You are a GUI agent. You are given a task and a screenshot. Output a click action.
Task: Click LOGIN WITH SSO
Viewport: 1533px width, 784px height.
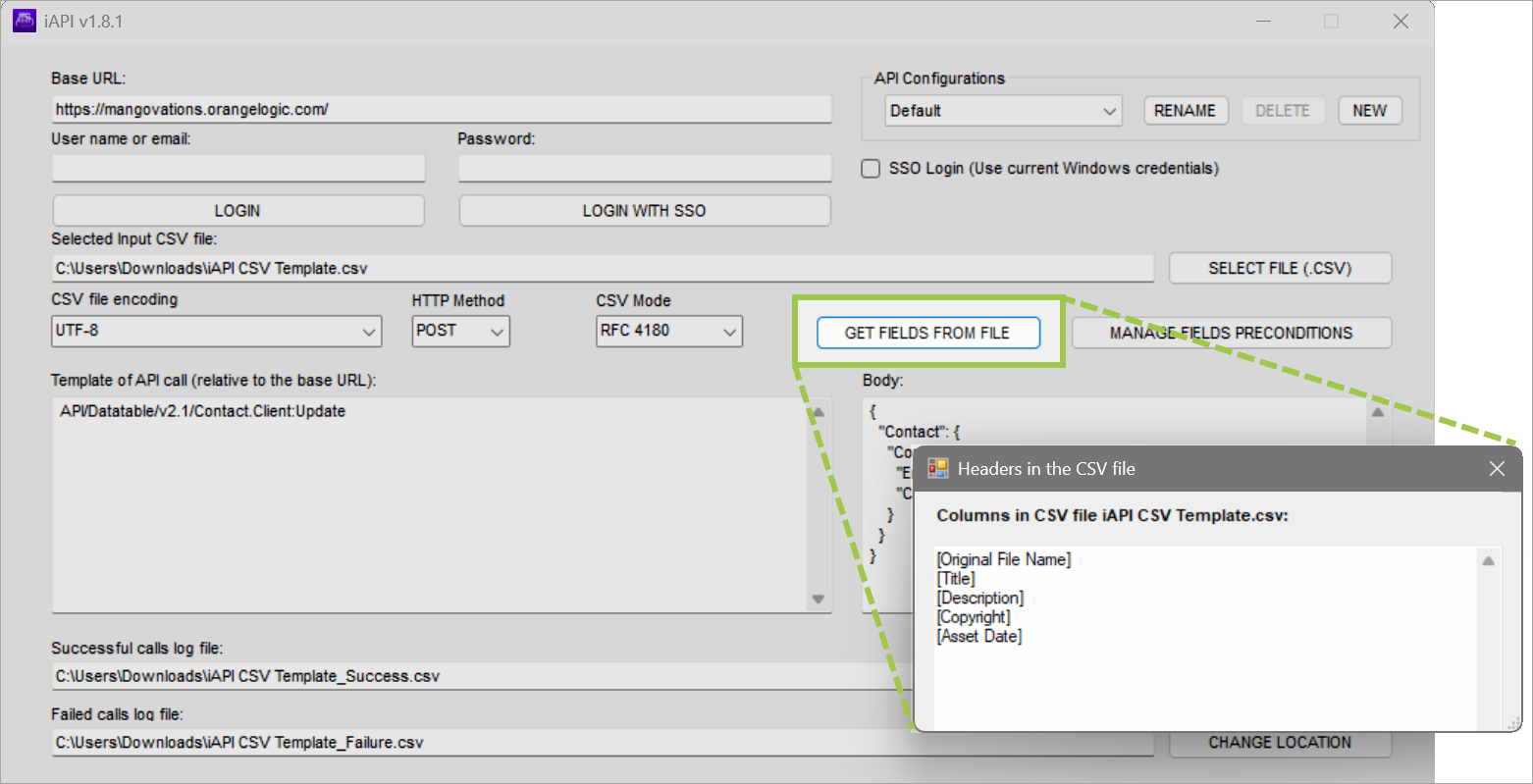click(644, 210)
